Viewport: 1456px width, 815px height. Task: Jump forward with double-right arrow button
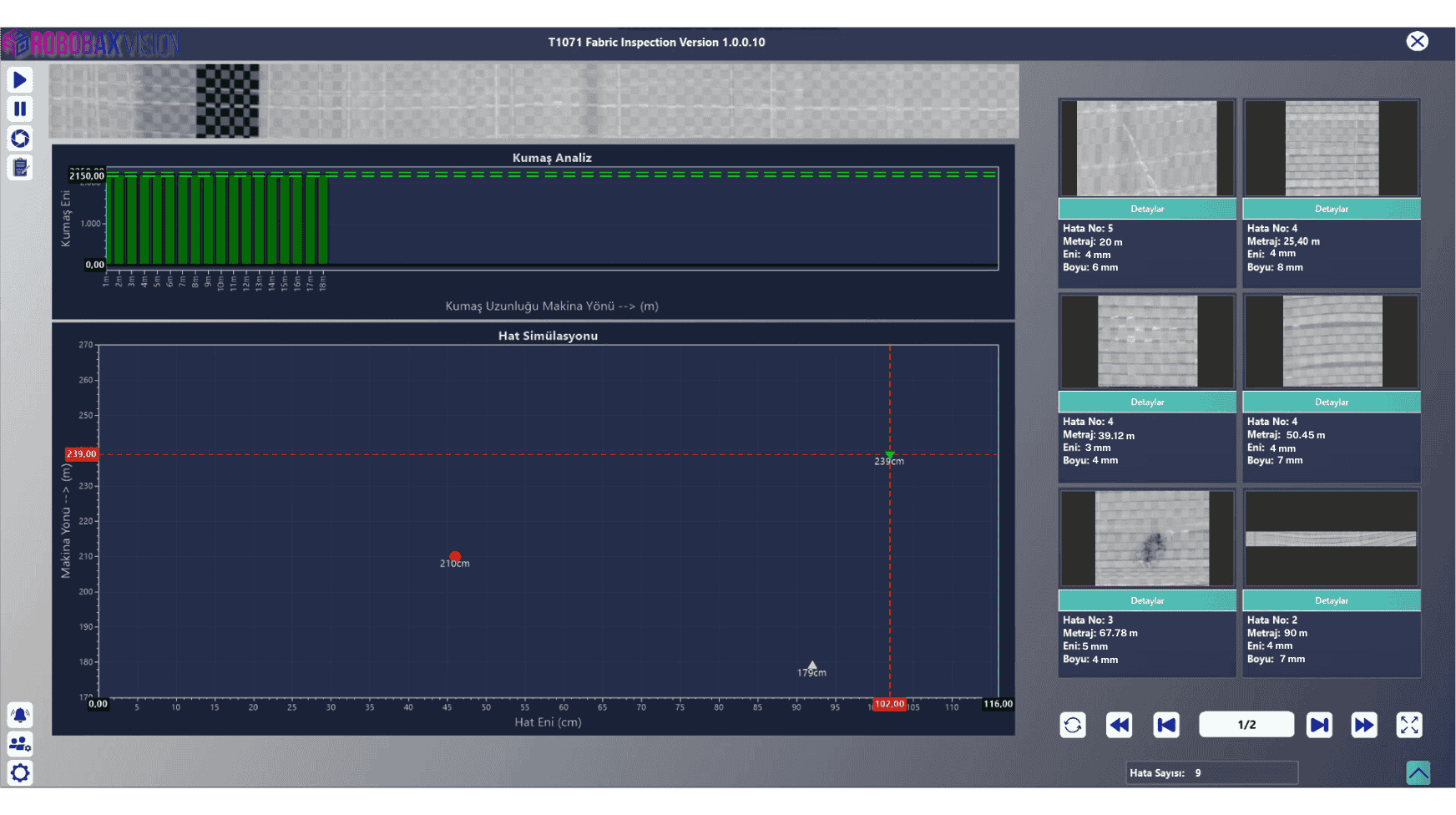[x=1364, y=725]
